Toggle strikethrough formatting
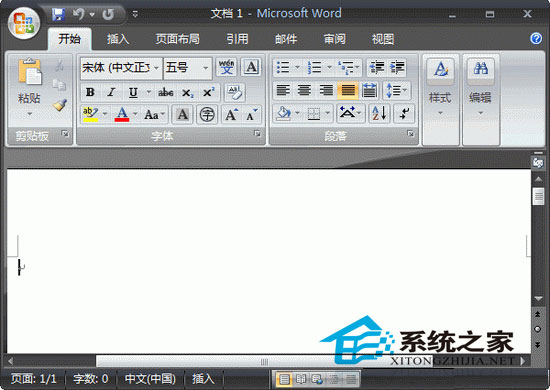Viewport: 550px width, 390px height. (x=166, y=93)
